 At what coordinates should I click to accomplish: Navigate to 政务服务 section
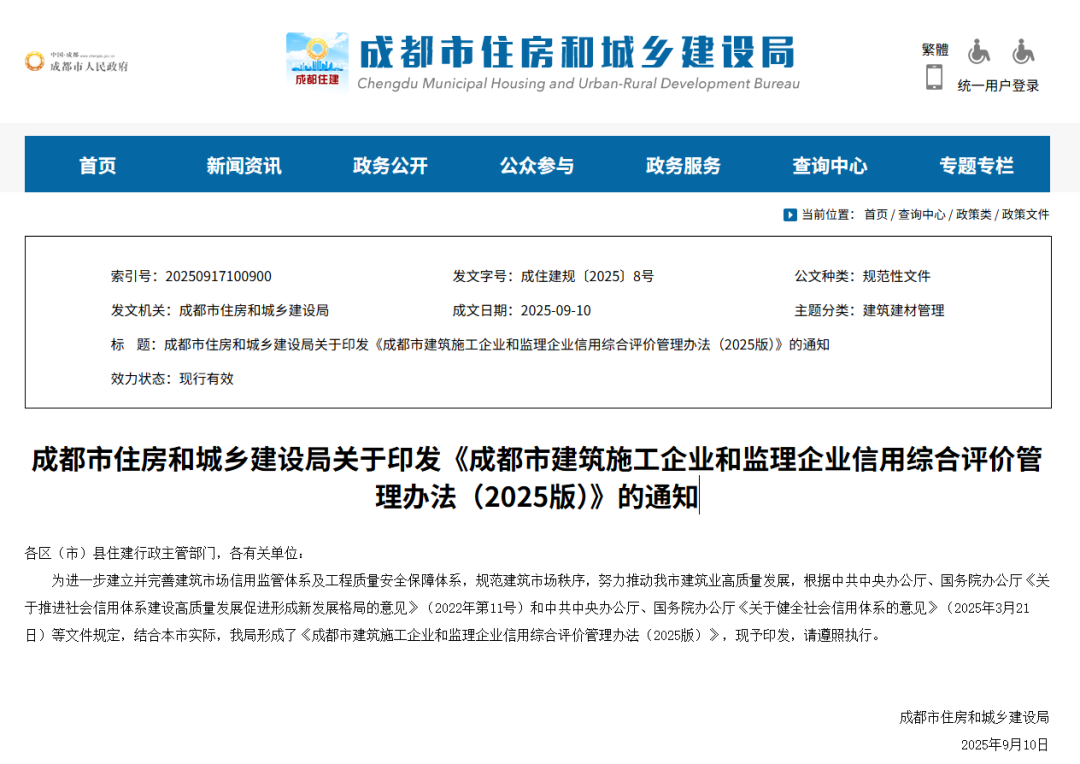(x=683, y=165)
